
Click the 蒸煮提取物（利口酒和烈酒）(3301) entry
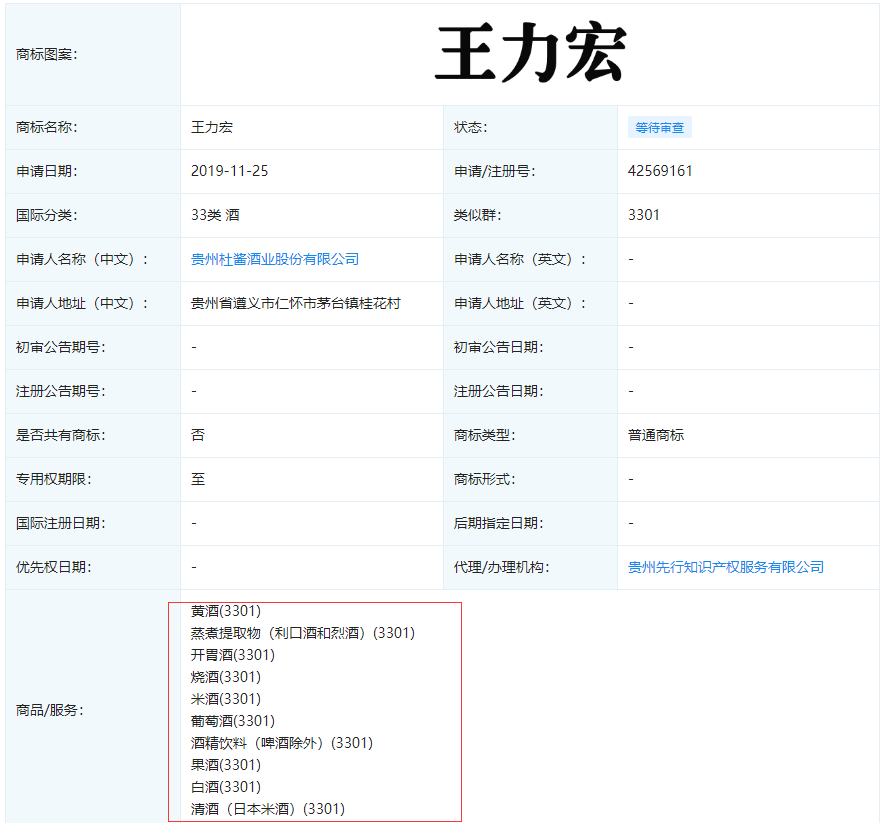point(303,633)
